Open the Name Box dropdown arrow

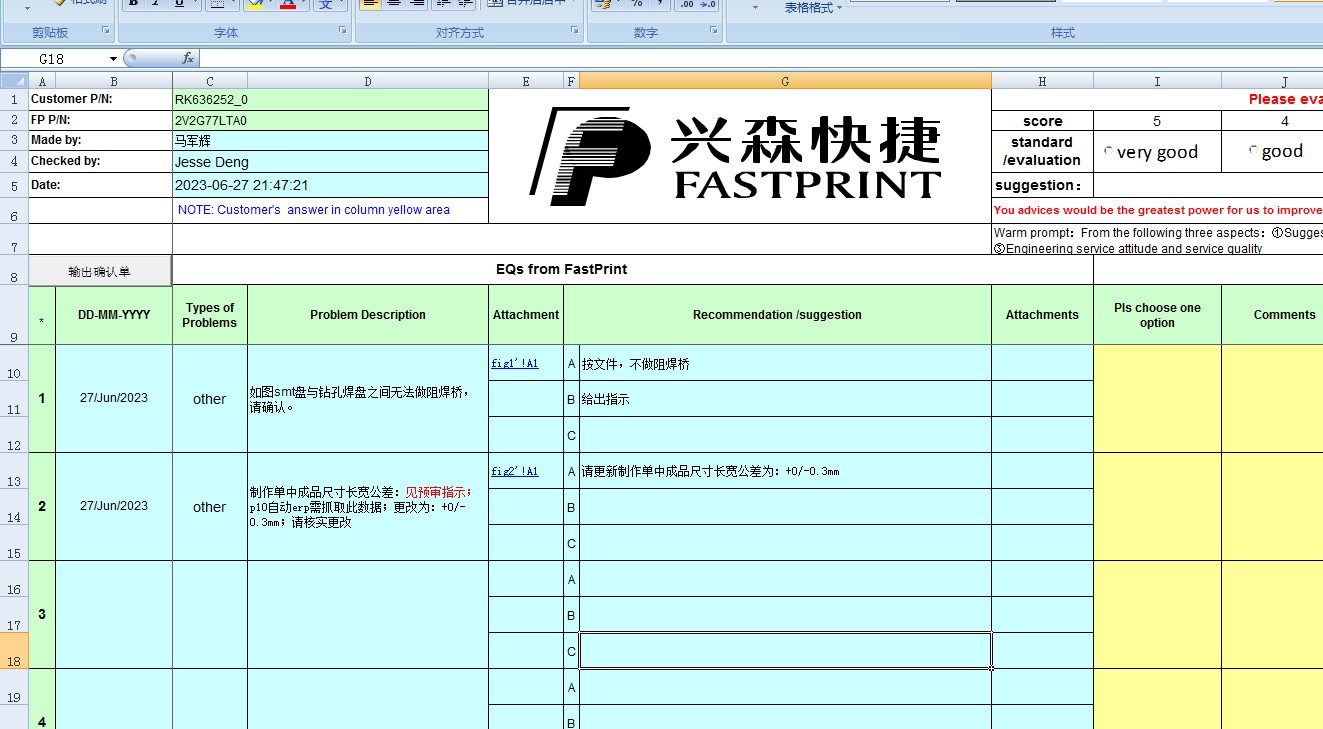click(x=111, y=59)
